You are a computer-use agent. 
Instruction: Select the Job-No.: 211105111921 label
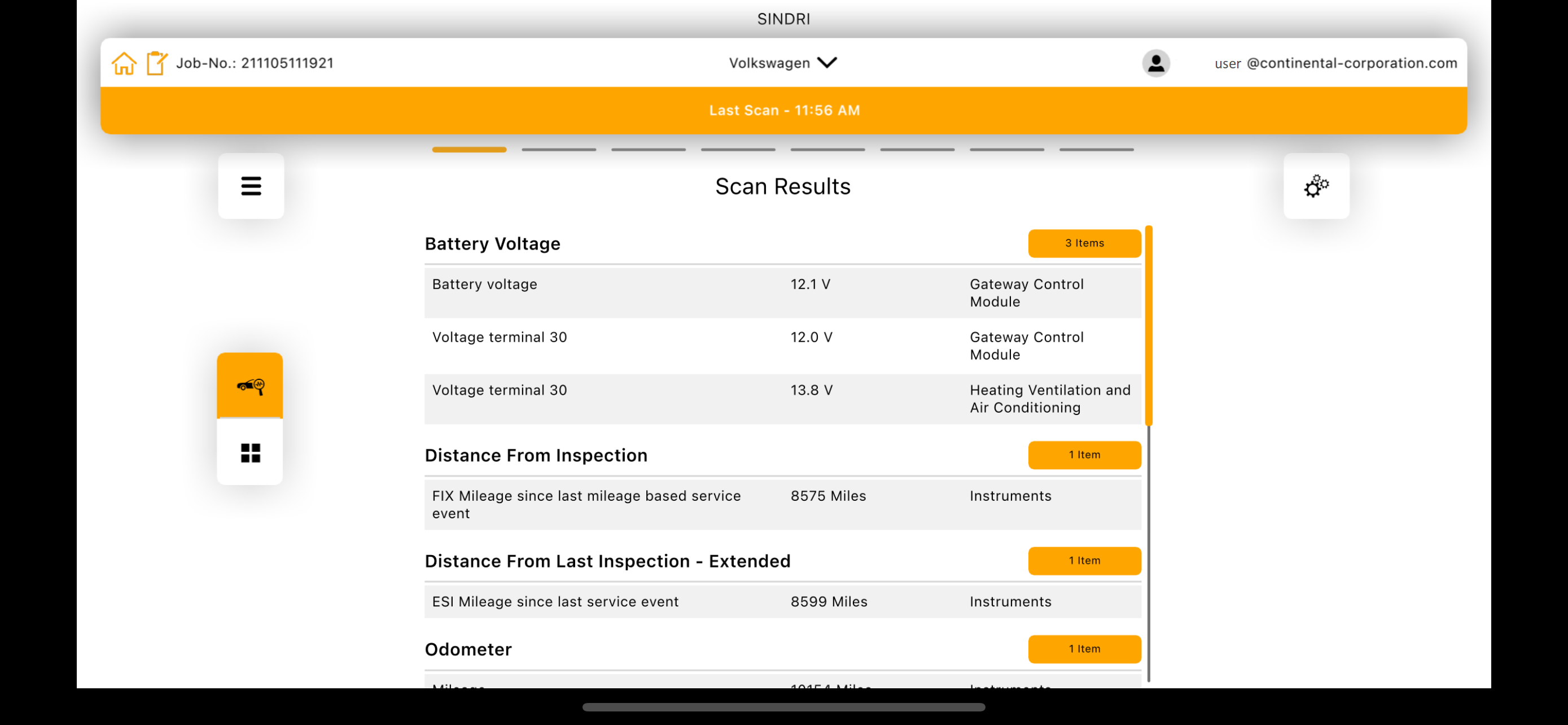click(x=255, y=63)
